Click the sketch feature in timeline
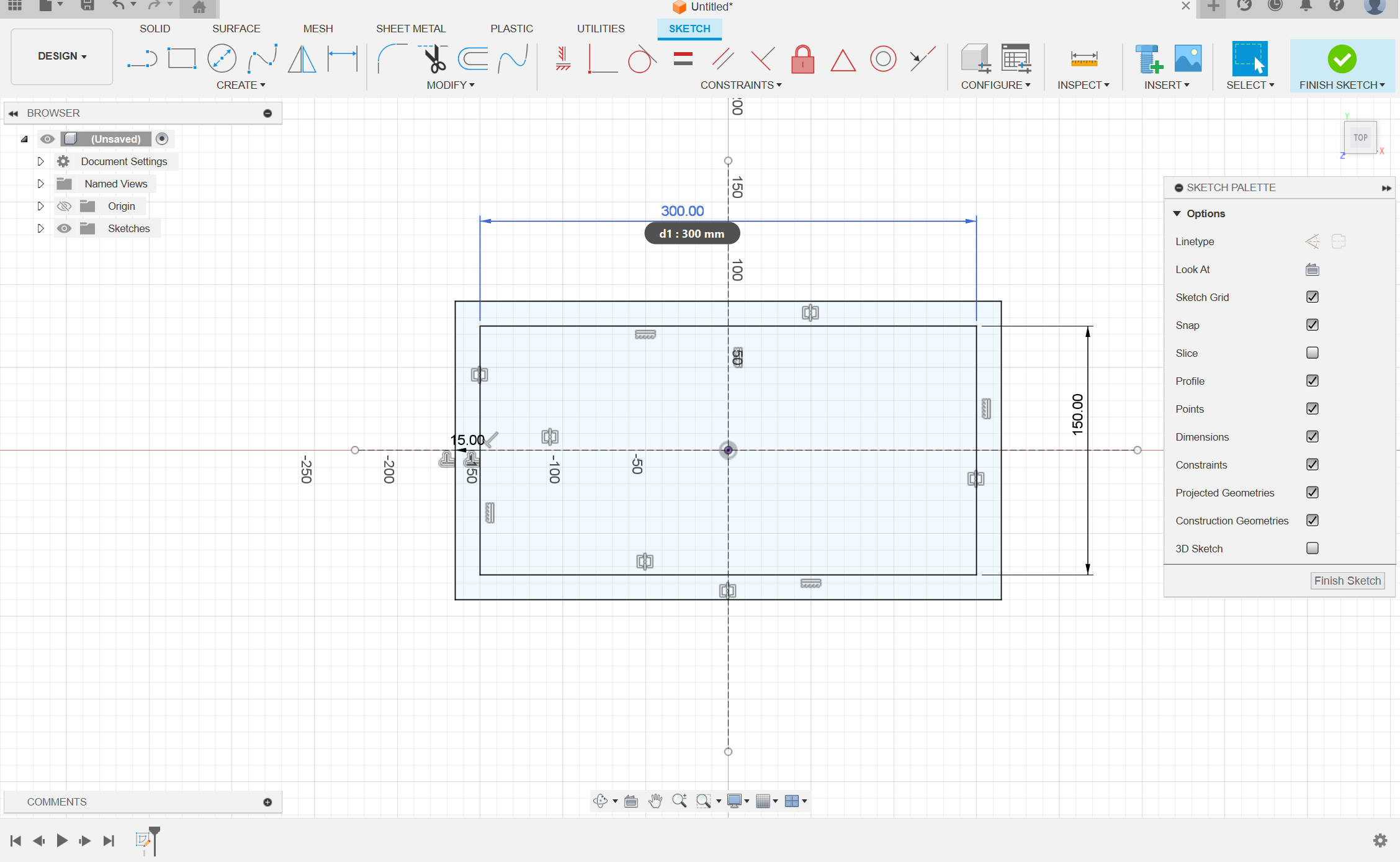1400x862 pixels. (143, 840)
